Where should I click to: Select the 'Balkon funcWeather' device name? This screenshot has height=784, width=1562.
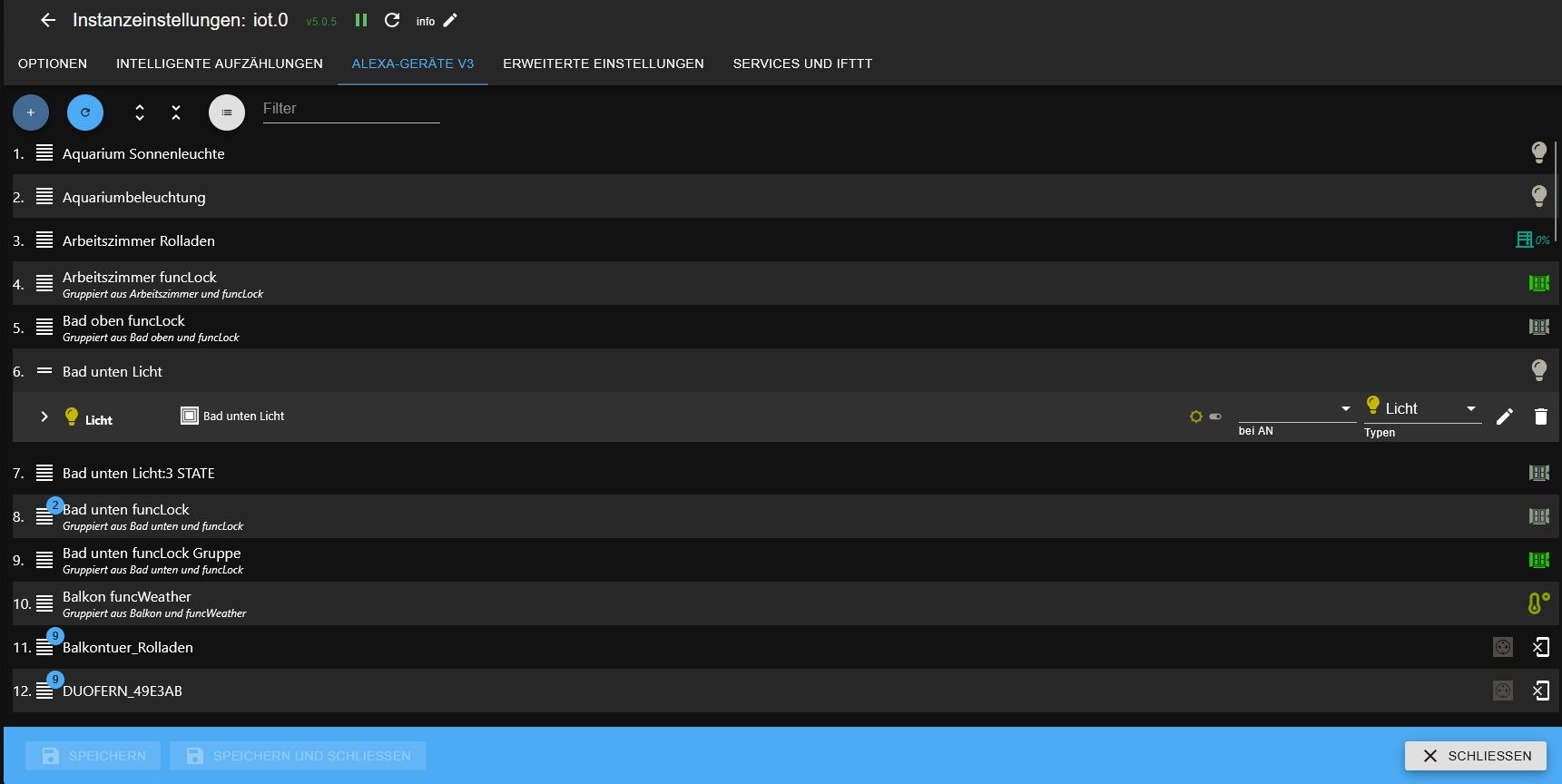click(127, 596)
